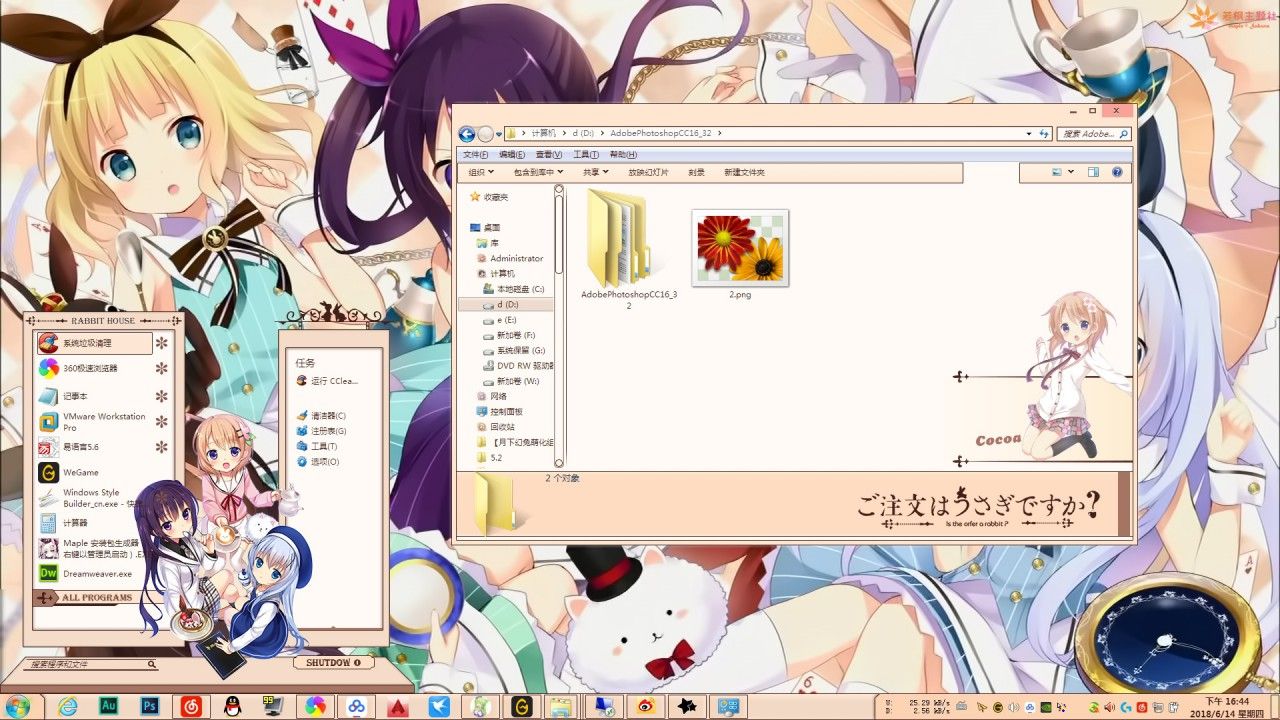Click the 新建文件夹 button

click(x=744, y=172)
